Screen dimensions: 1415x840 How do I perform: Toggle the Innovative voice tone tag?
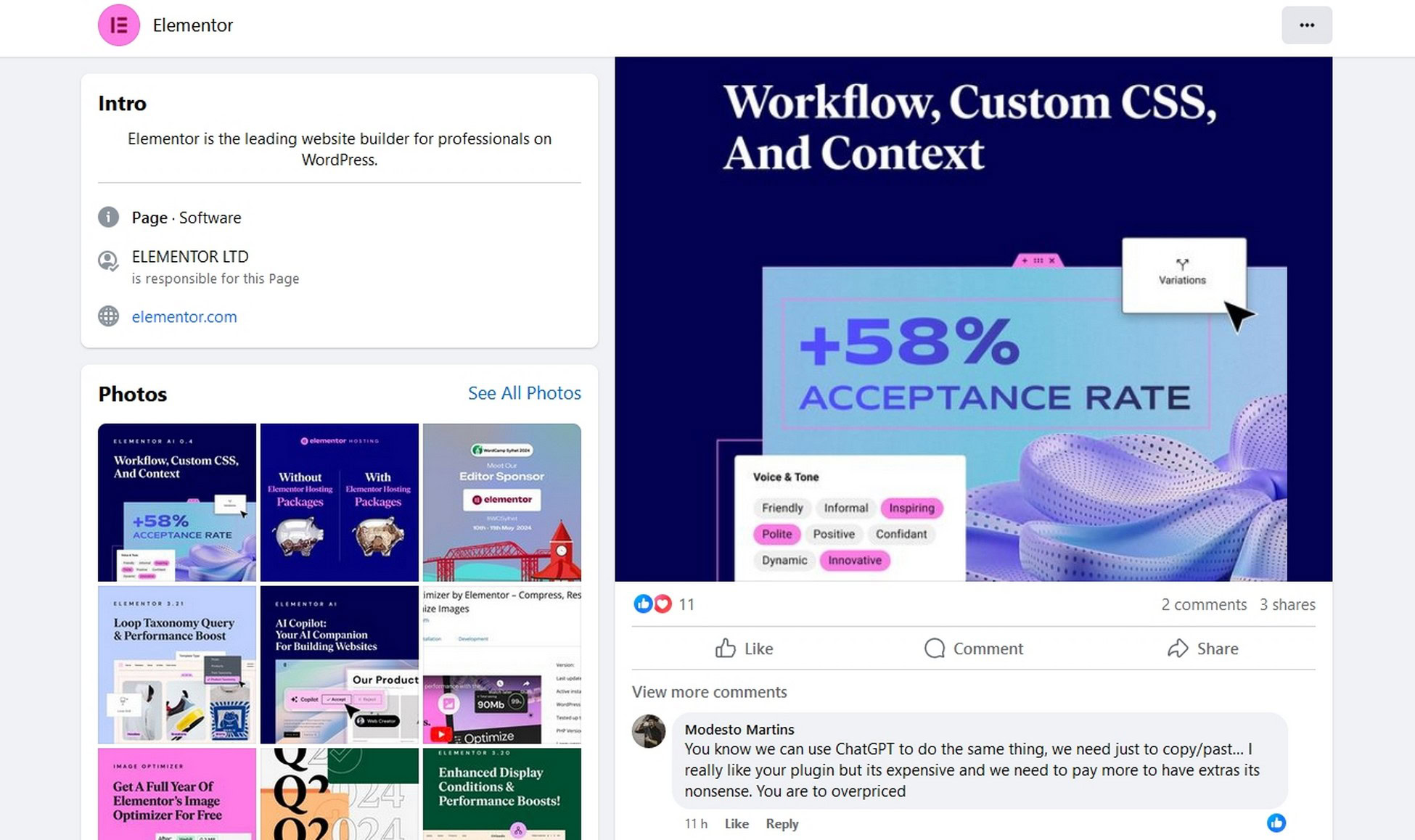pyautogui.click(x=855, y=560)
